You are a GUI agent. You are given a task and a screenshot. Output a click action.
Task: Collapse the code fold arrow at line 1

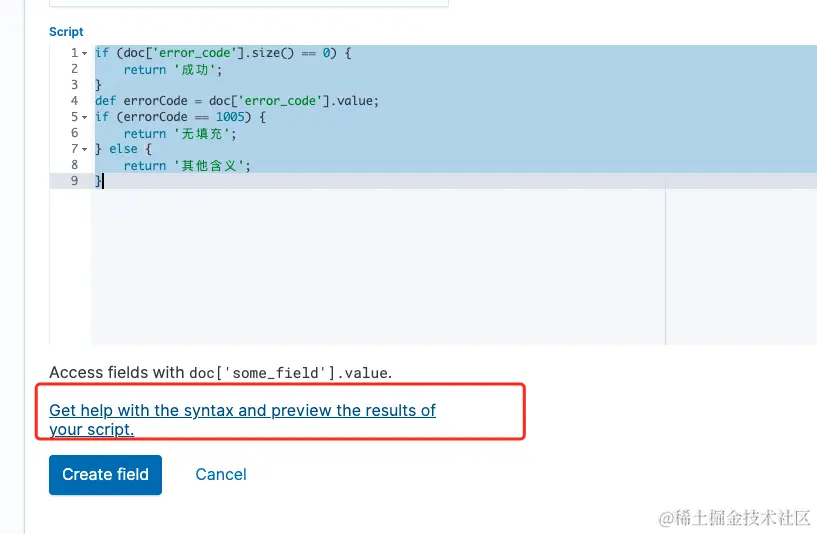click(85, 53)
